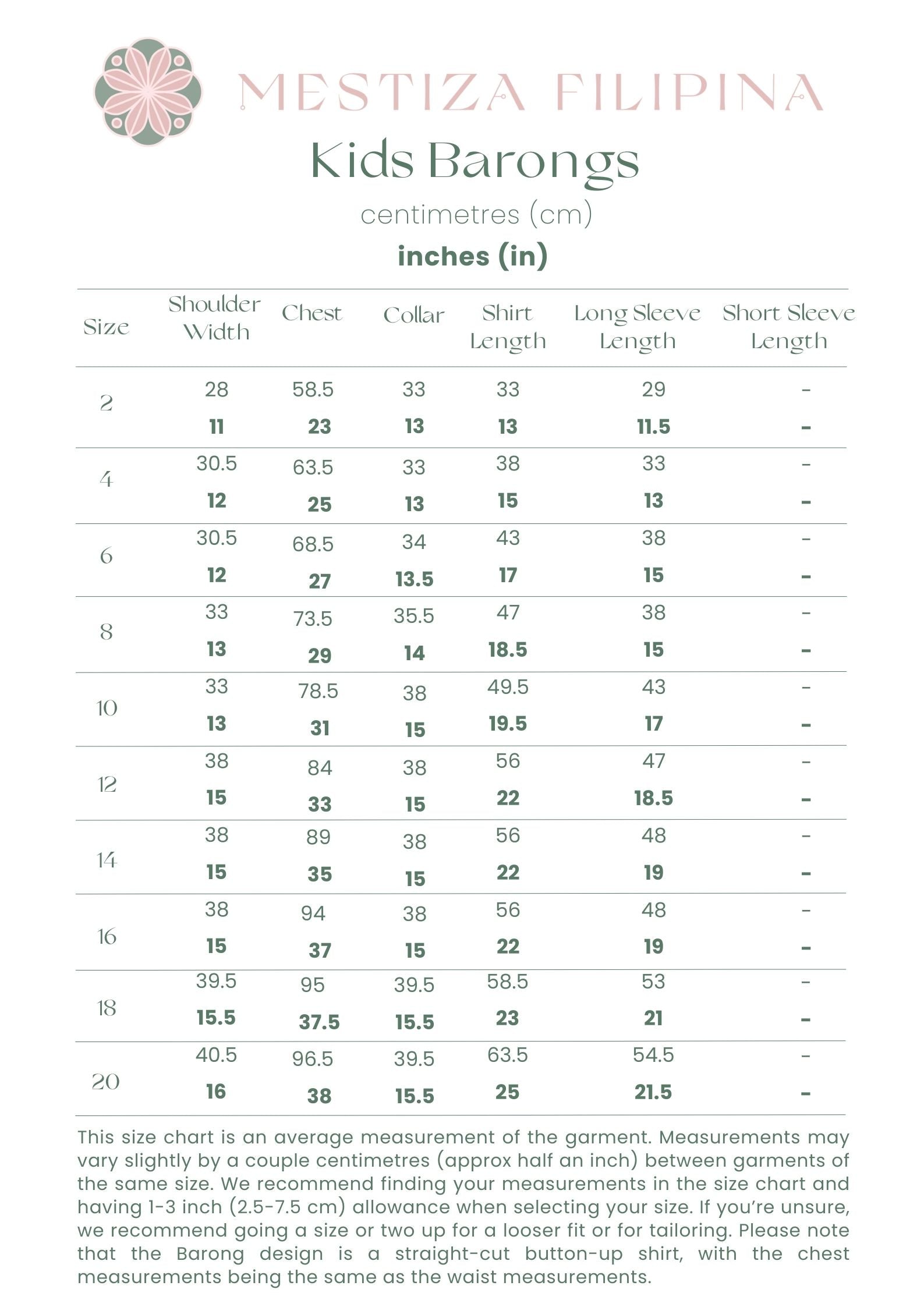The height and width of the screenshot is (1307, 924).
Task: Click the size 20 row label
Action: tap(106, 1082)
